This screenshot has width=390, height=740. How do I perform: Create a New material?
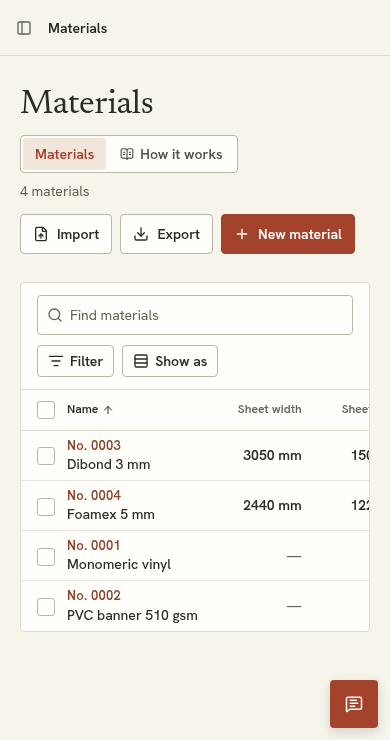pos(288,234)
